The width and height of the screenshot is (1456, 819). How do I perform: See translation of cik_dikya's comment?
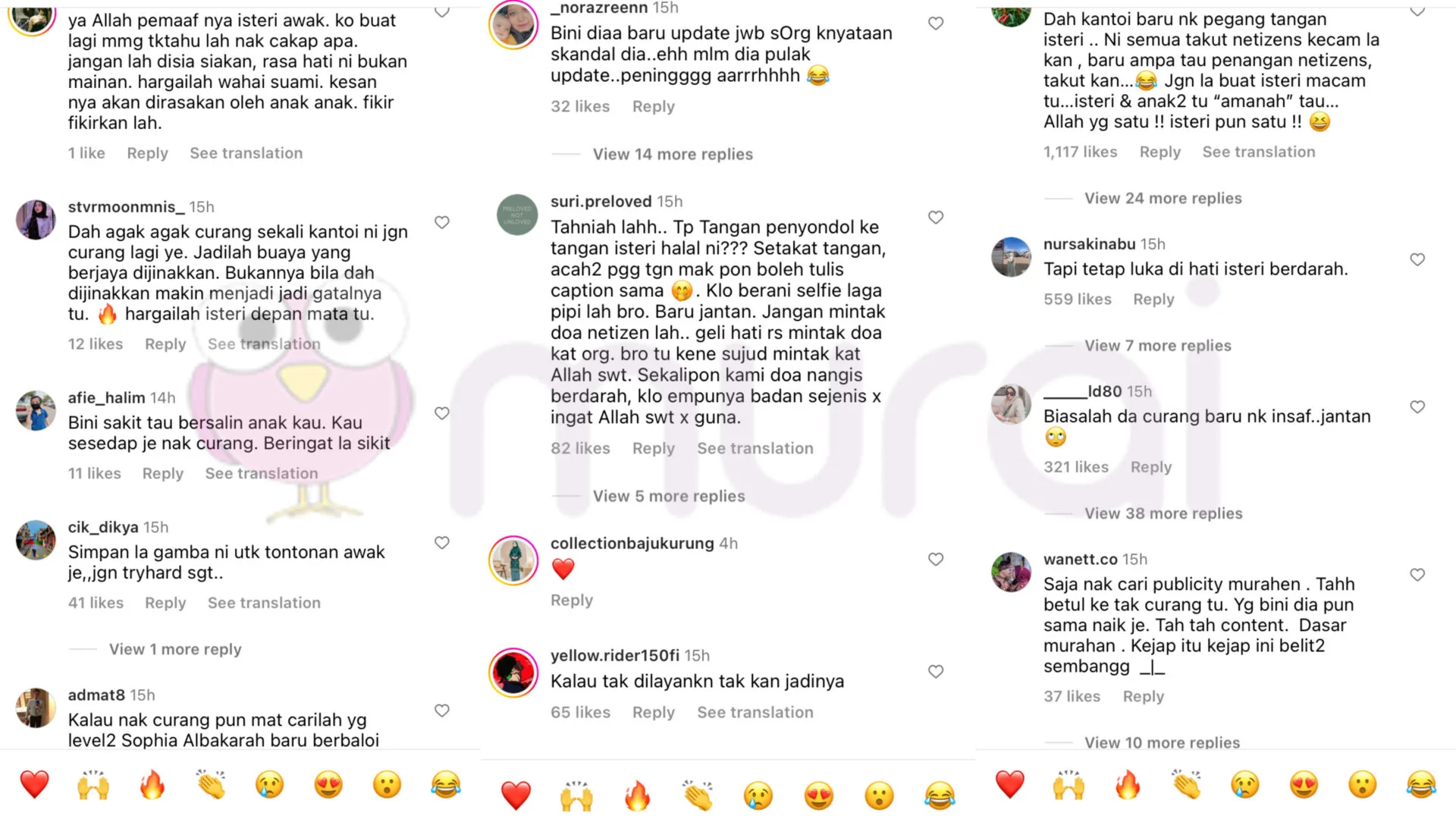pos(264,603)
